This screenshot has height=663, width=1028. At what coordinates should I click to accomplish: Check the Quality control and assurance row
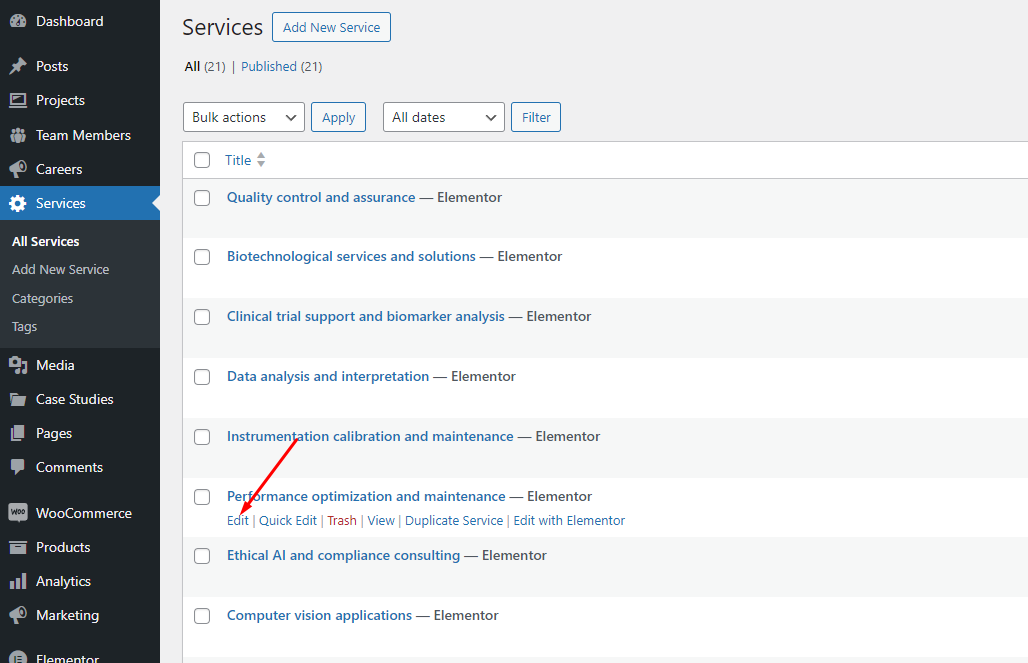click(x=202, y=198)
